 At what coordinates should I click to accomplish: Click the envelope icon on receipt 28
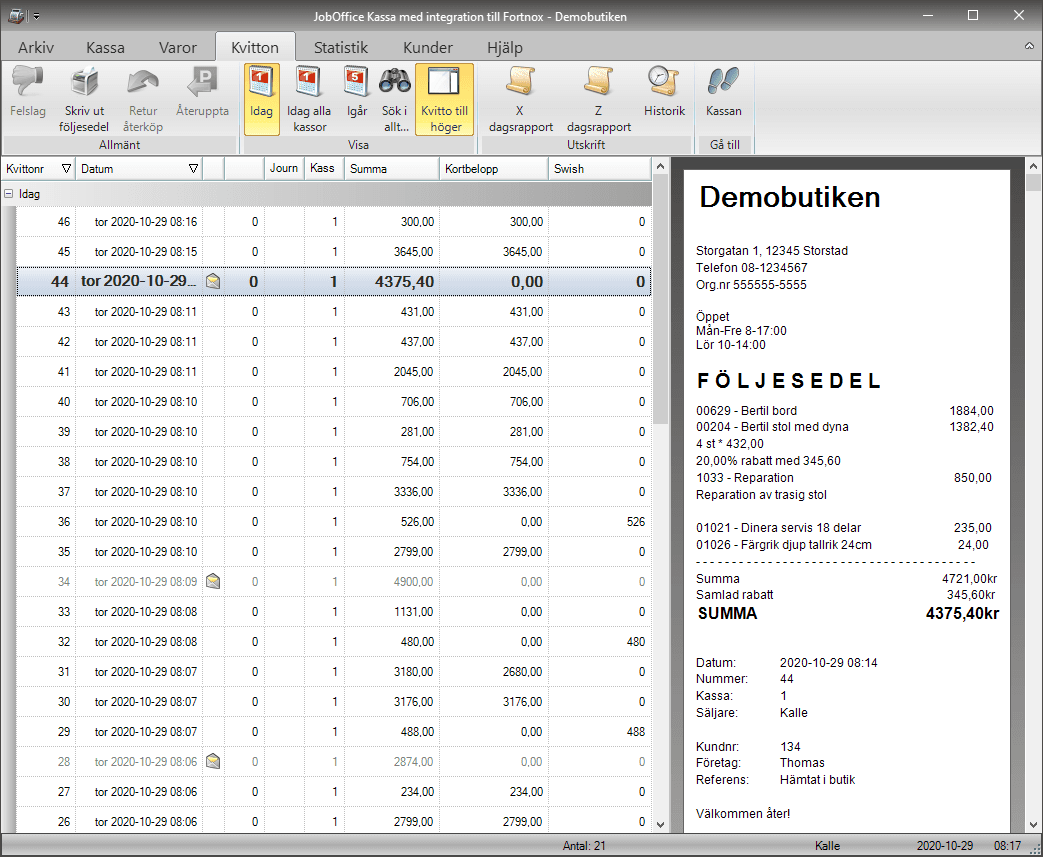tap(213, 761)
